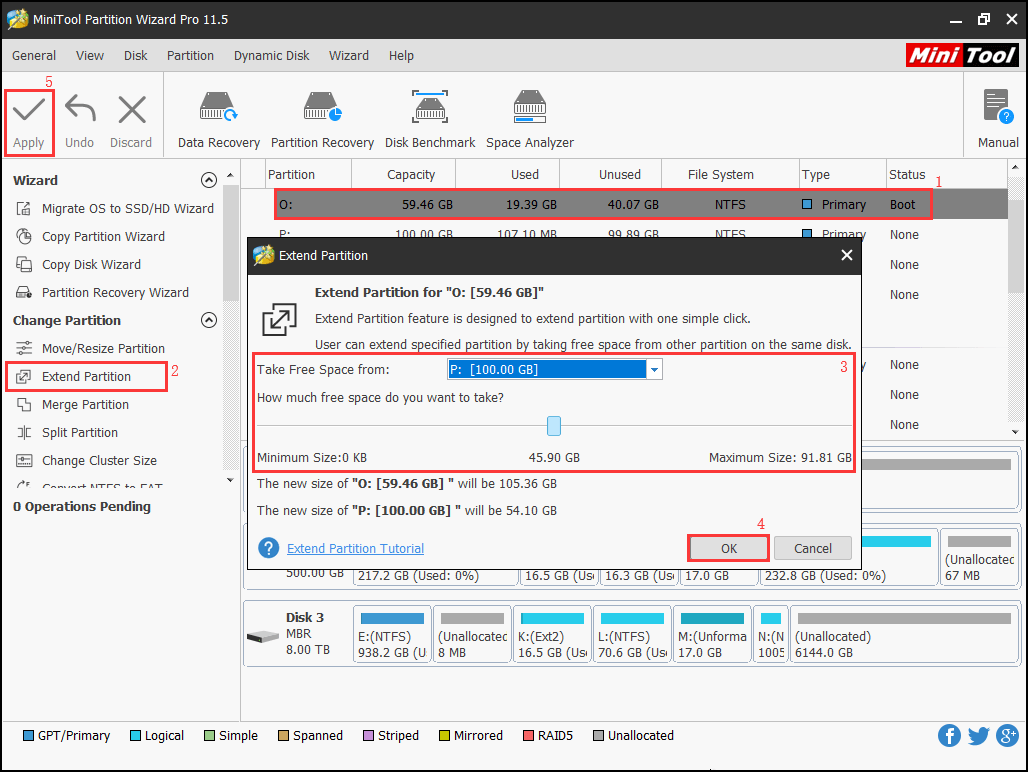1028x772 pixels.
Task: Click Migrate OS to SSD/HD Wizard icon
Action: pos(24,208)
